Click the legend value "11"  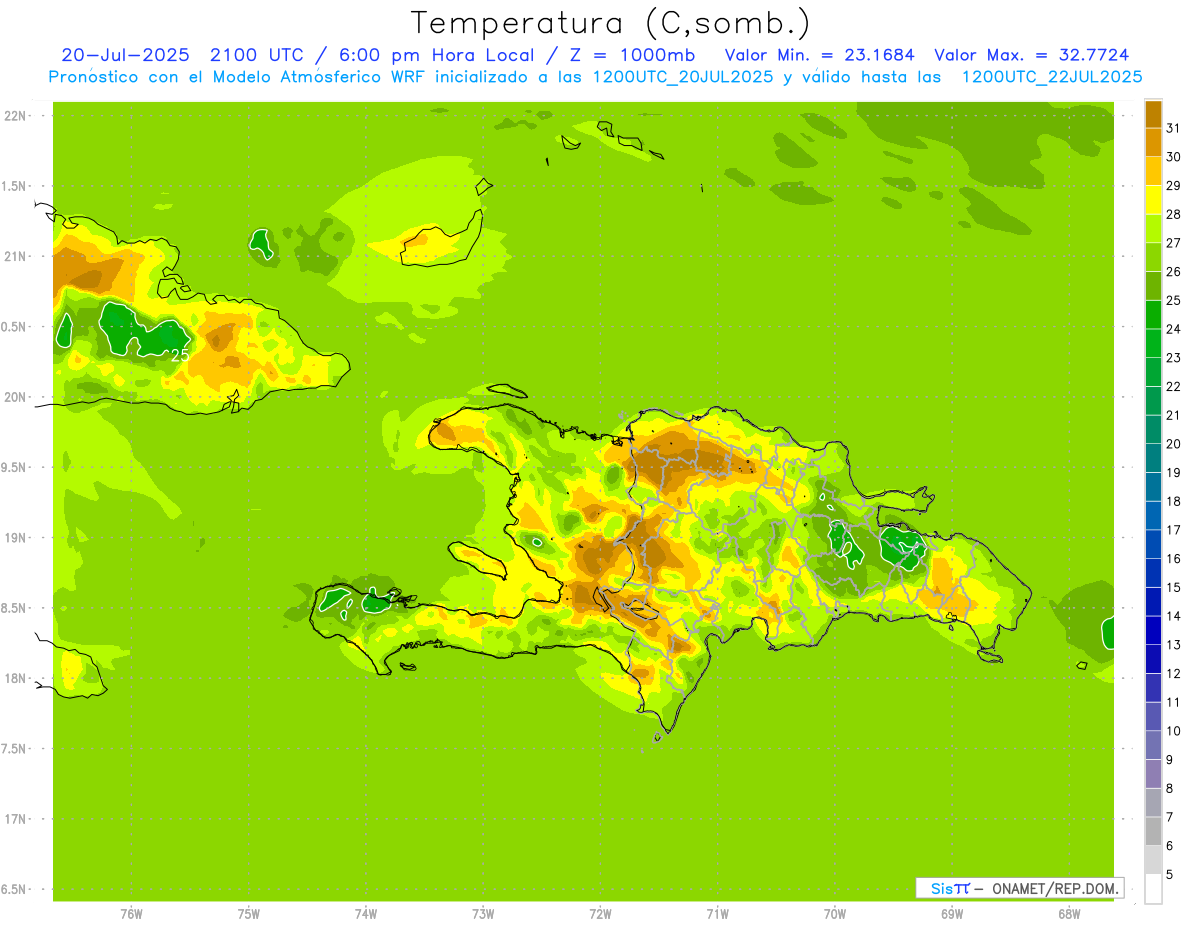tap(1173, 702)
